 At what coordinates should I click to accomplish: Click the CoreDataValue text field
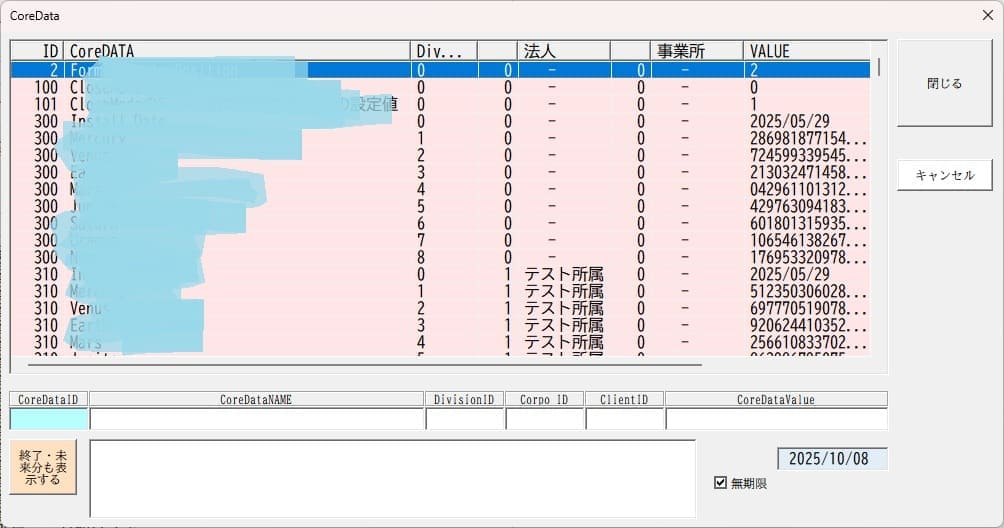775,419
